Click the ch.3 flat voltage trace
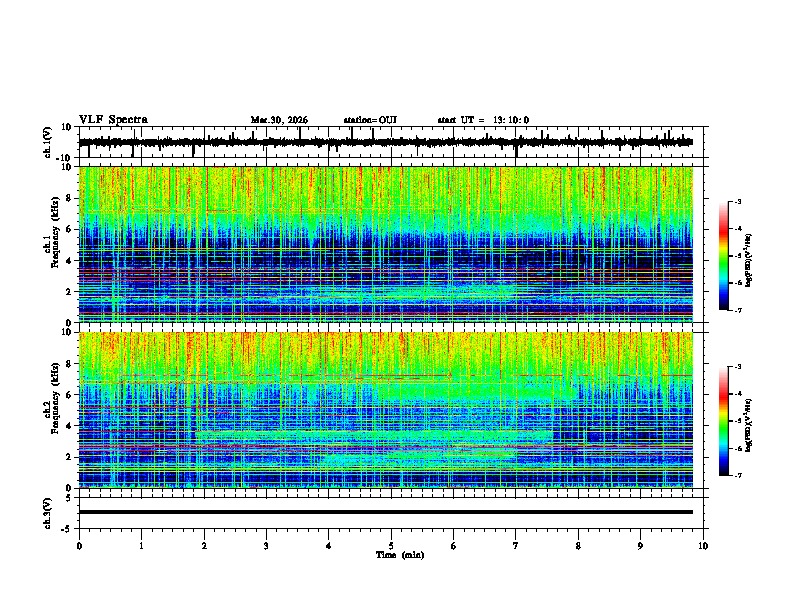792x612 pixels. pyautogui.click(x=385, y=512)
